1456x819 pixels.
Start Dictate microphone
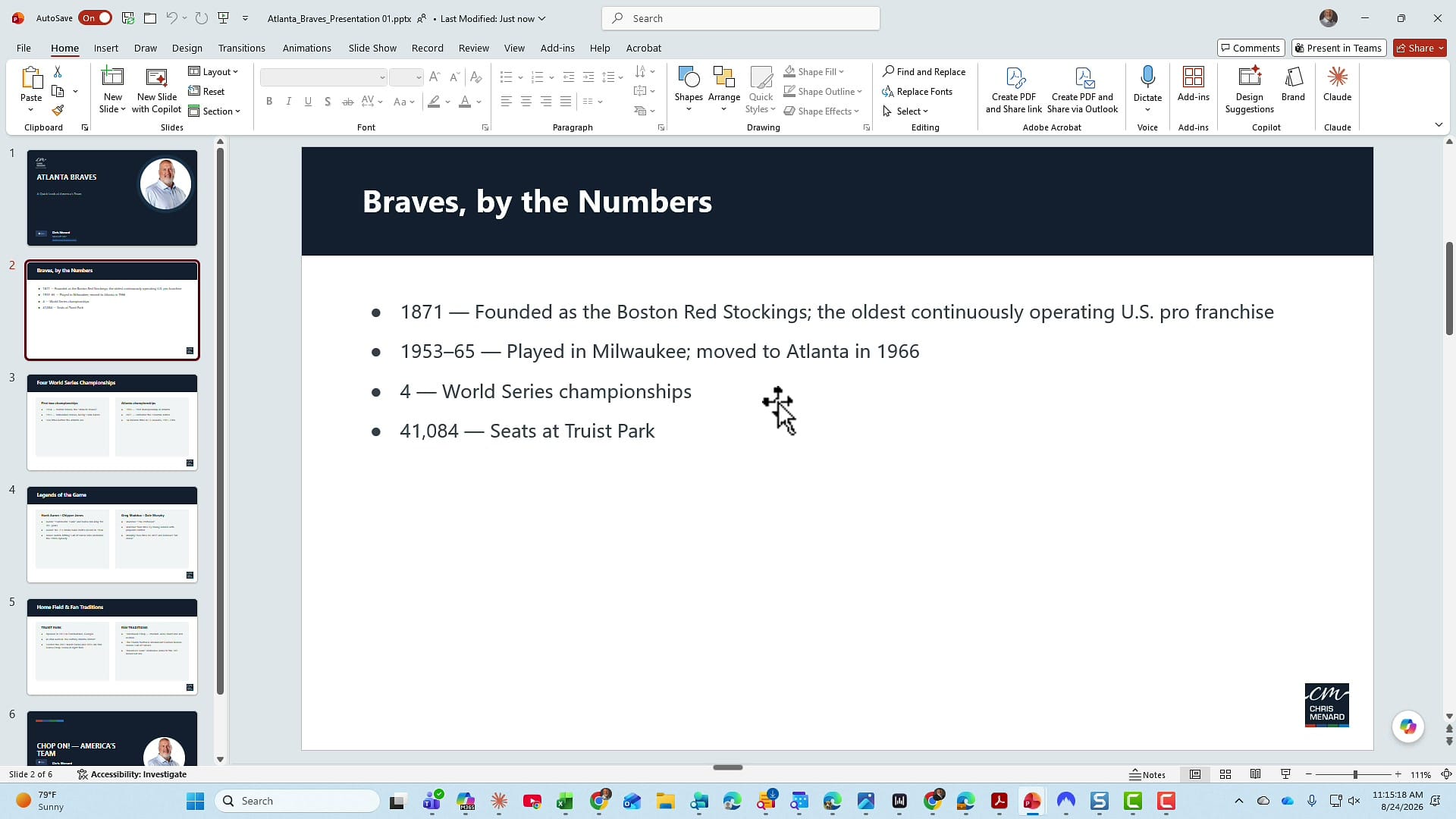[1147, 89]
